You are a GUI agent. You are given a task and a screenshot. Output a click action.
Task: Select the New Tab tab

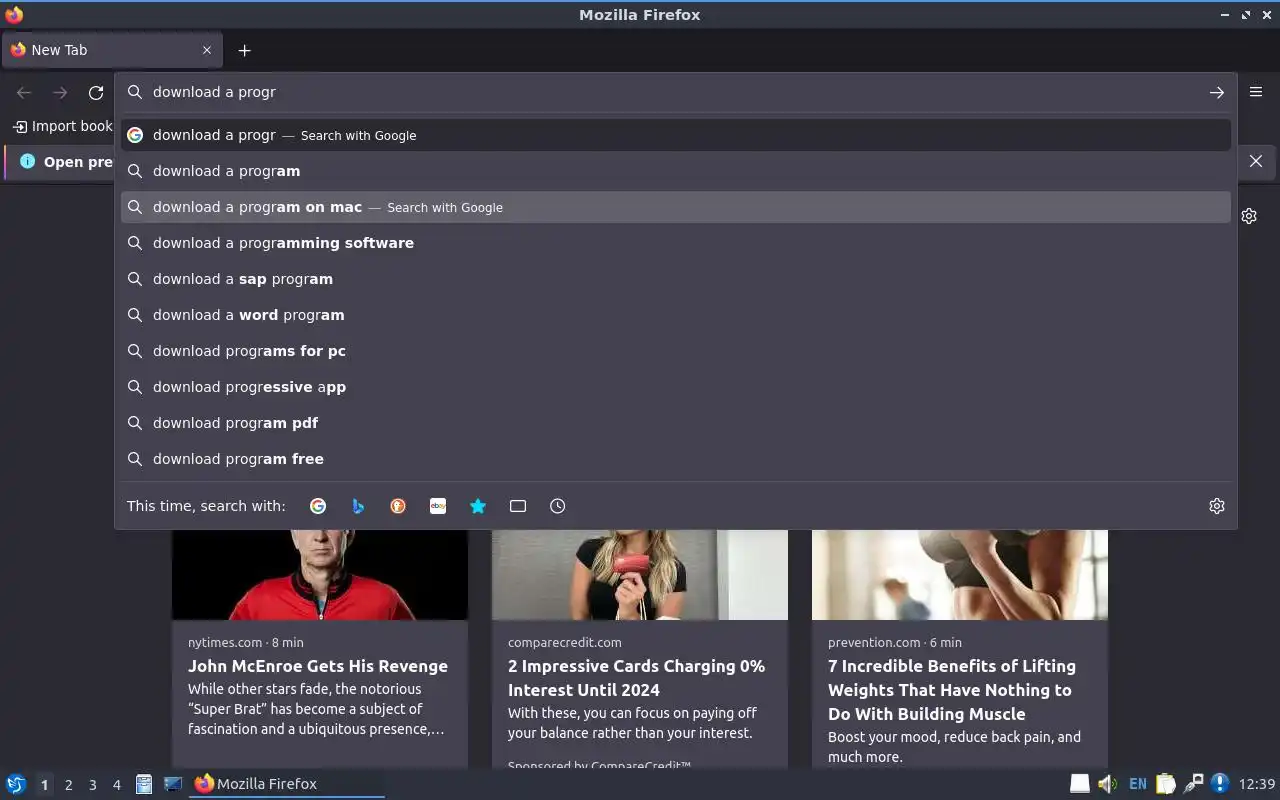tap(112, 50)
